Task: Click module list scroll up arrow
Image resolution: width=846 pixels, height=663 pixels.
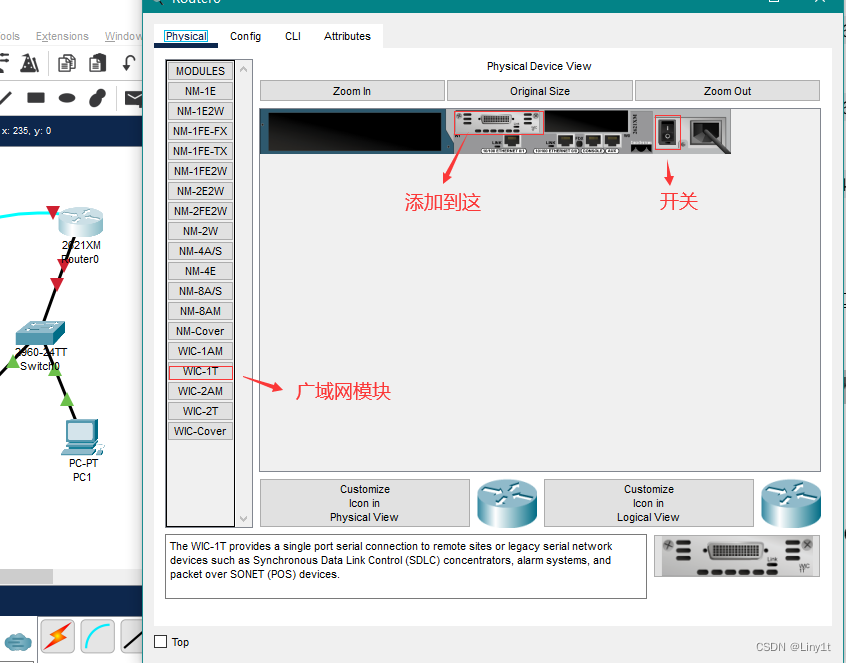Action: point(243,69)
